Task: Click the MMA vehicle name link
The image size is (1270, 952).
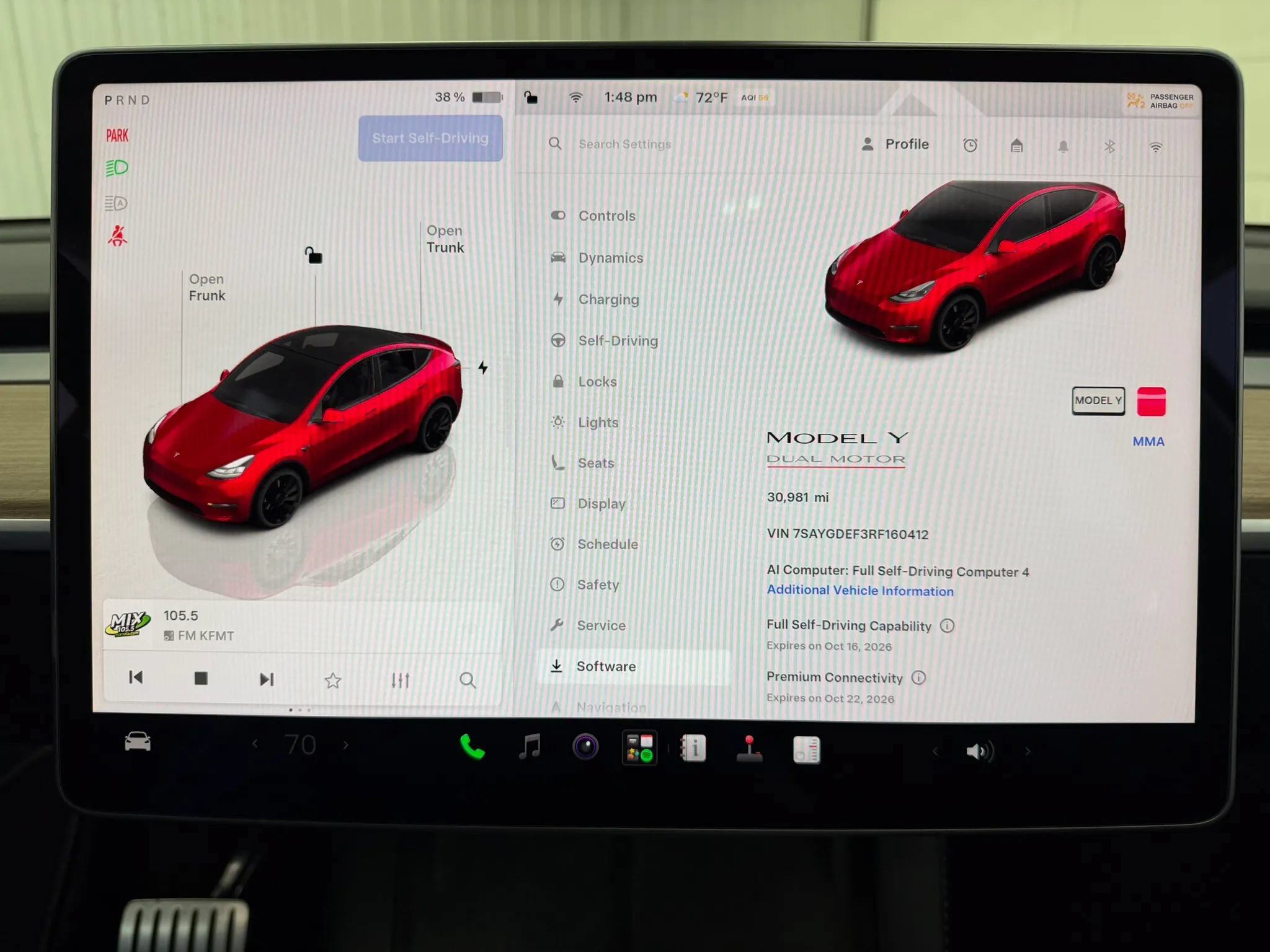Action: [x=1148, y=442]
